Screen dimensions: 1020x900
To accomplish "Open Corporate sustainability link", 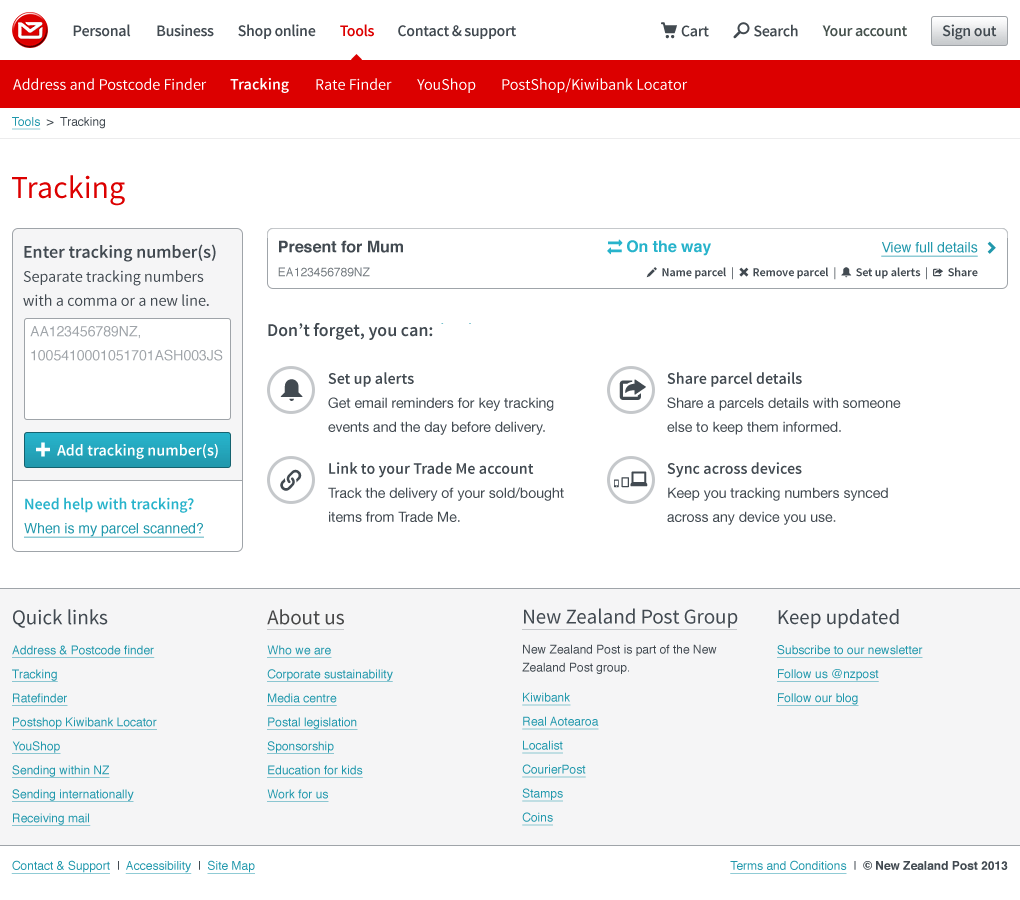I will pyautogui.click(x=330, y=674).
